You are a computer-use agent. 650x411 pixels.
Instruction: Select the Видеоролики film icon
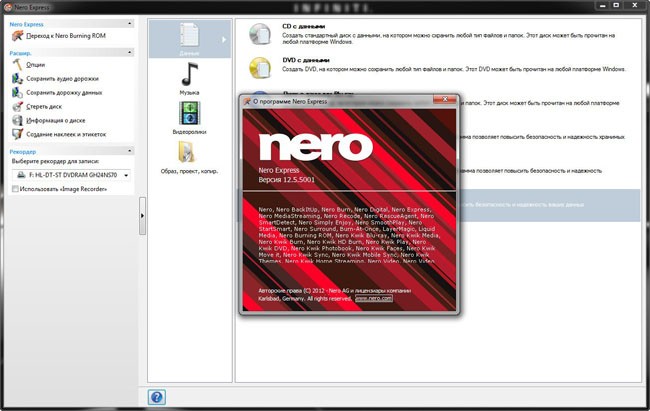tap(189, 113)
